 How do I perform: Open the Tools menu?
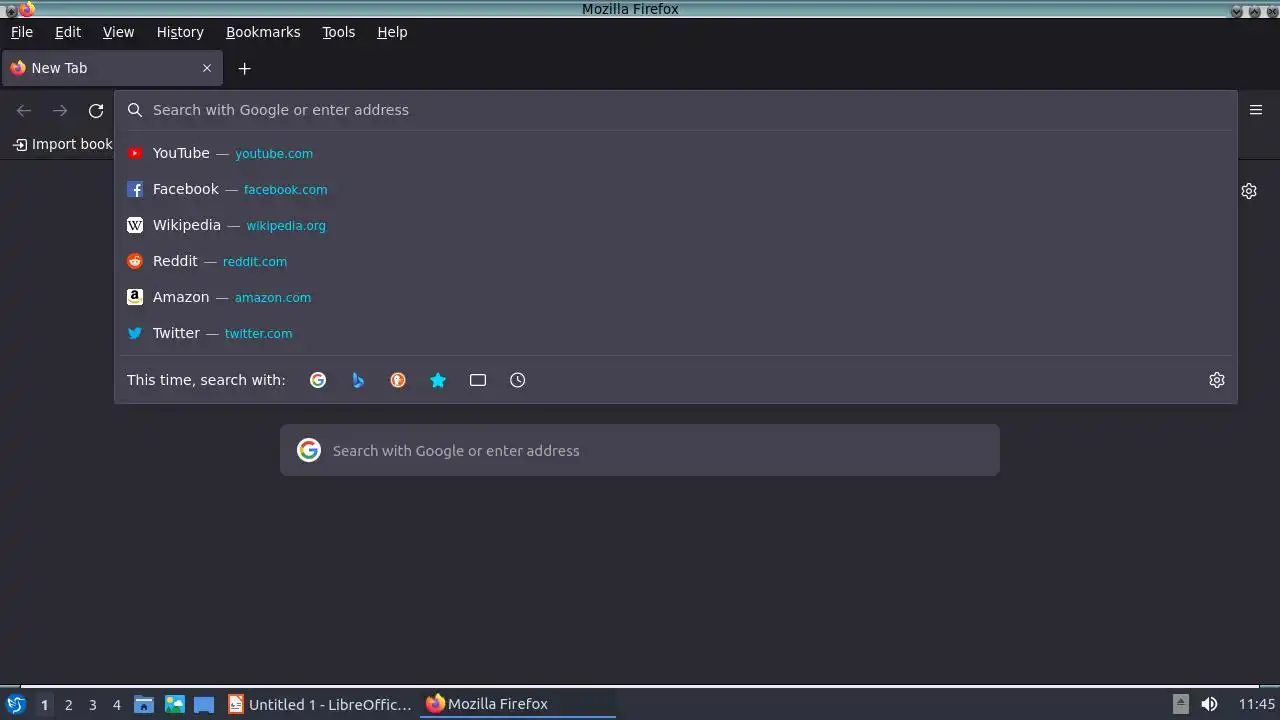click(x=339, y=32)
